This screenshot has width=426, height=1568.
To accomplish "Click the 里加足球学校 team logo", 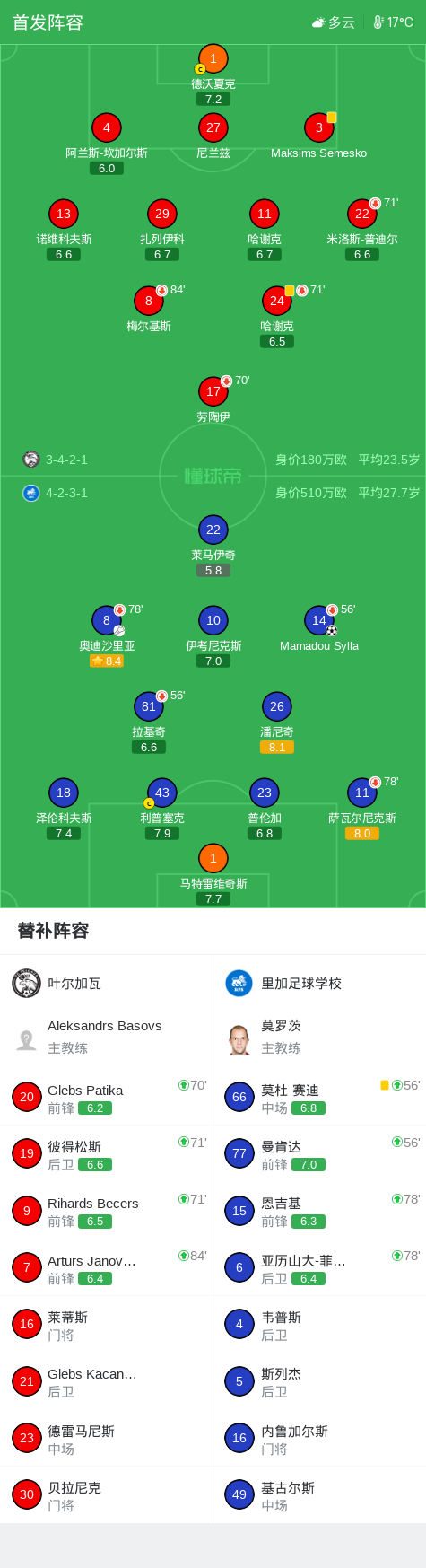I will [239, 983].
